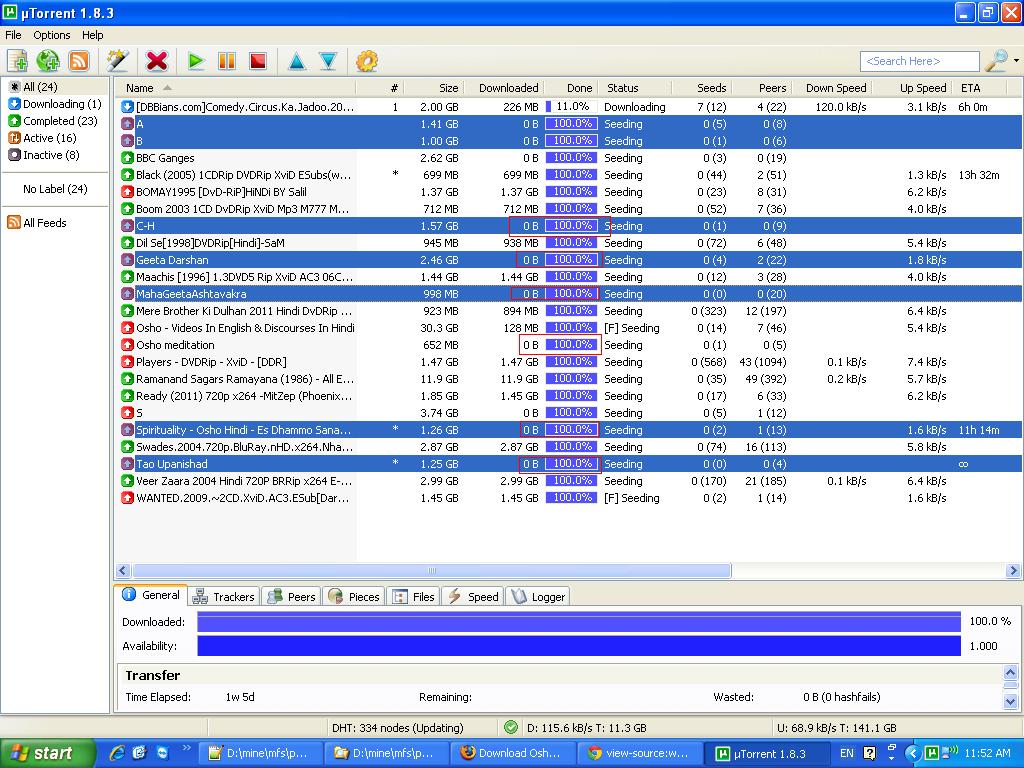
Task: Click the Windows Start button
Action: 42,753
